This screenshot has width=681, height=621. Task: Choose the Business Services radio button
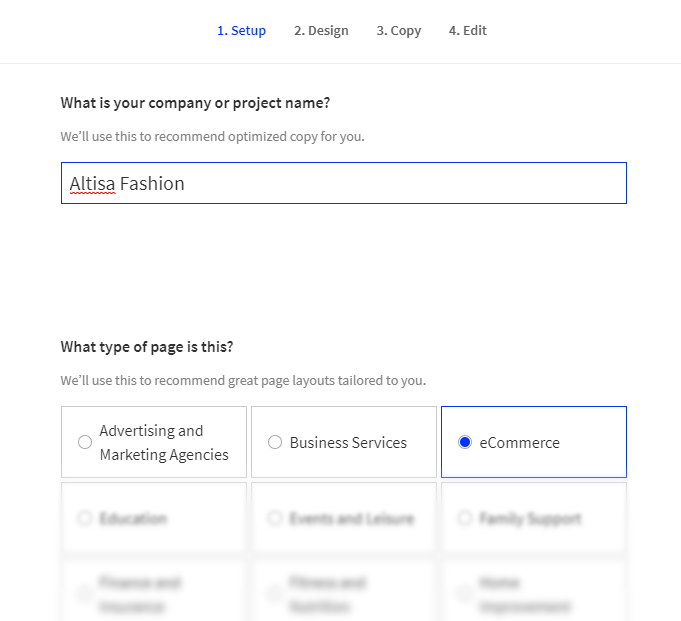[x=275, y=442]
